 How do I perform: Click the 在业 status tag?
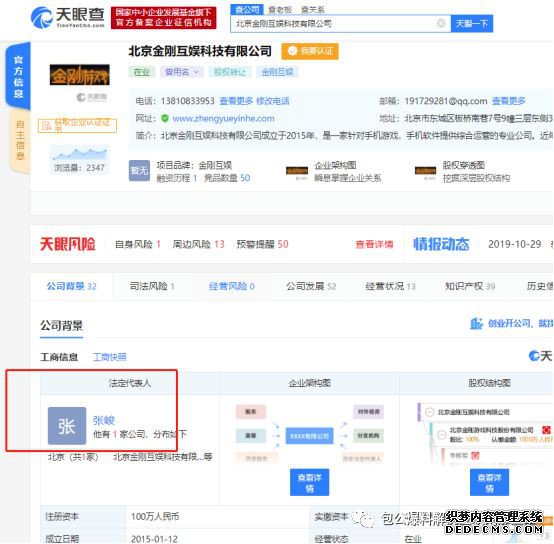pos(142,72)
